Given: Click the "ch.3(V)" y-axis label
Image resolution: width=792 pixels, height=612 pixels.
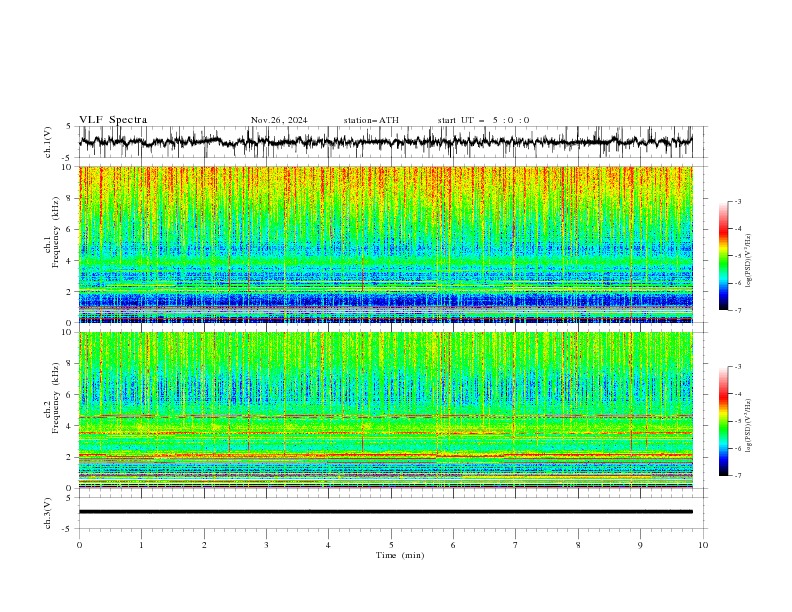Looking at the screenshot, I should pos(48,513).
